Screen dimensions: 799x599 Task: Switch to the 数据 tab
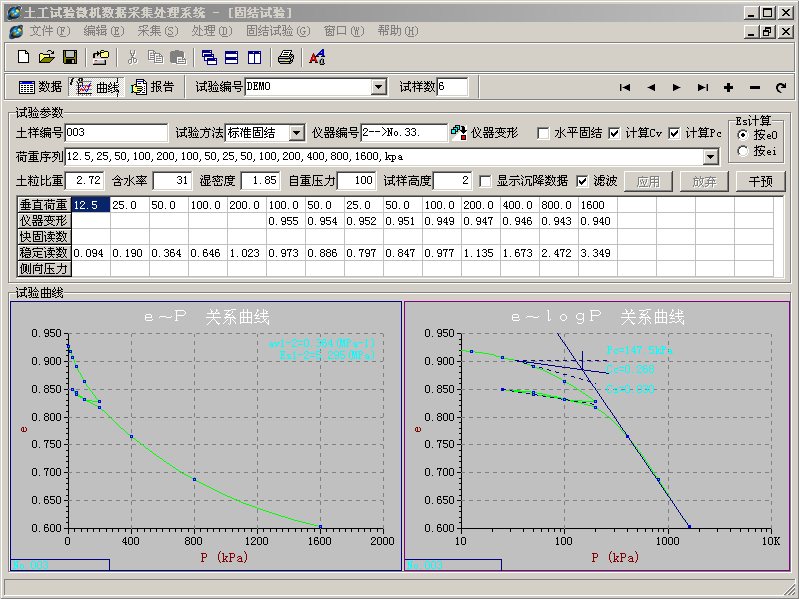tap(40, 87)
